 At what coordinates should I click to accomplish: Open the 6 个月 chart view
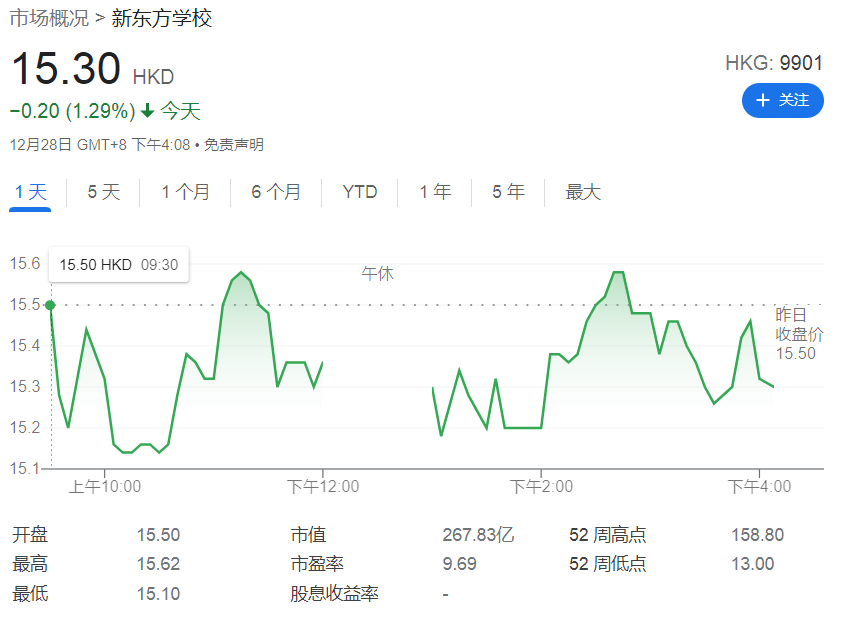276,192
